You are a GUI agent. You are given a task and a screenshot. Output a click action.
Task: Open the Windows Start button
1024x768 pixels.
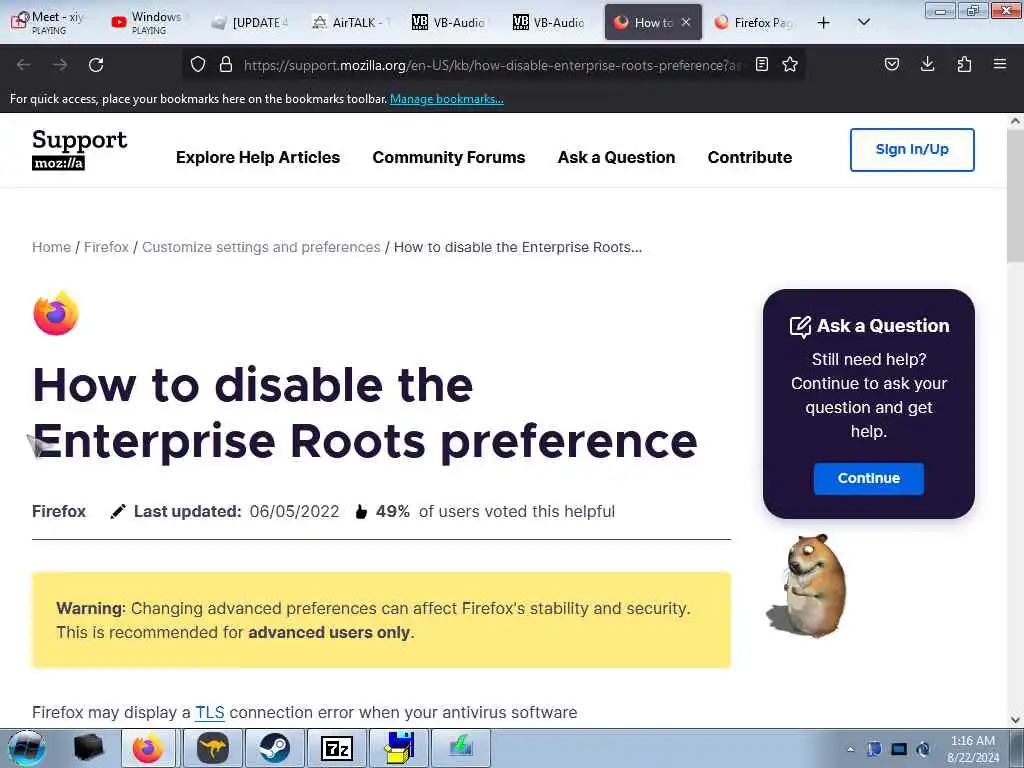pyautogui.click(x=27, y=748)
